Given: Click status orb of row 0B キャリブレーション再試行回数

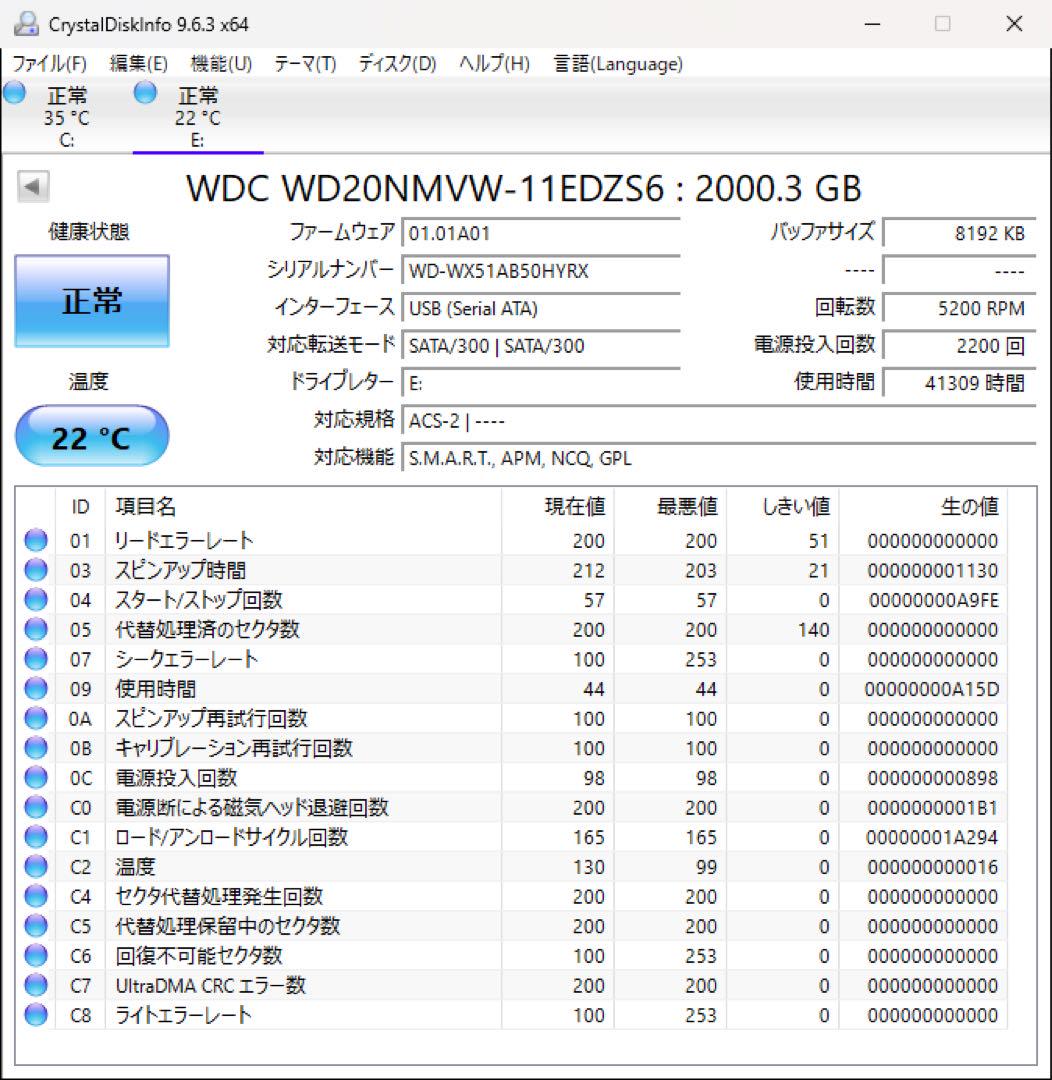Looking at the screenshot, I should (36, 748).
